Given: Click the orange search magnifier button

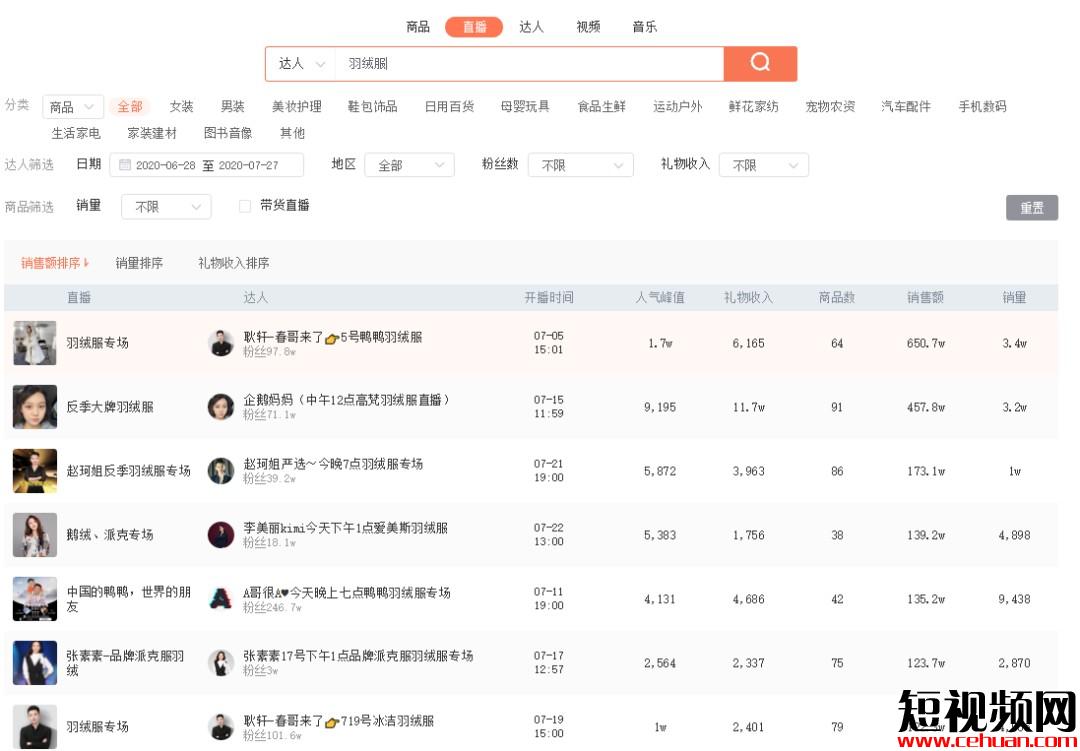Looking at the screenshot, I should 760,63.
